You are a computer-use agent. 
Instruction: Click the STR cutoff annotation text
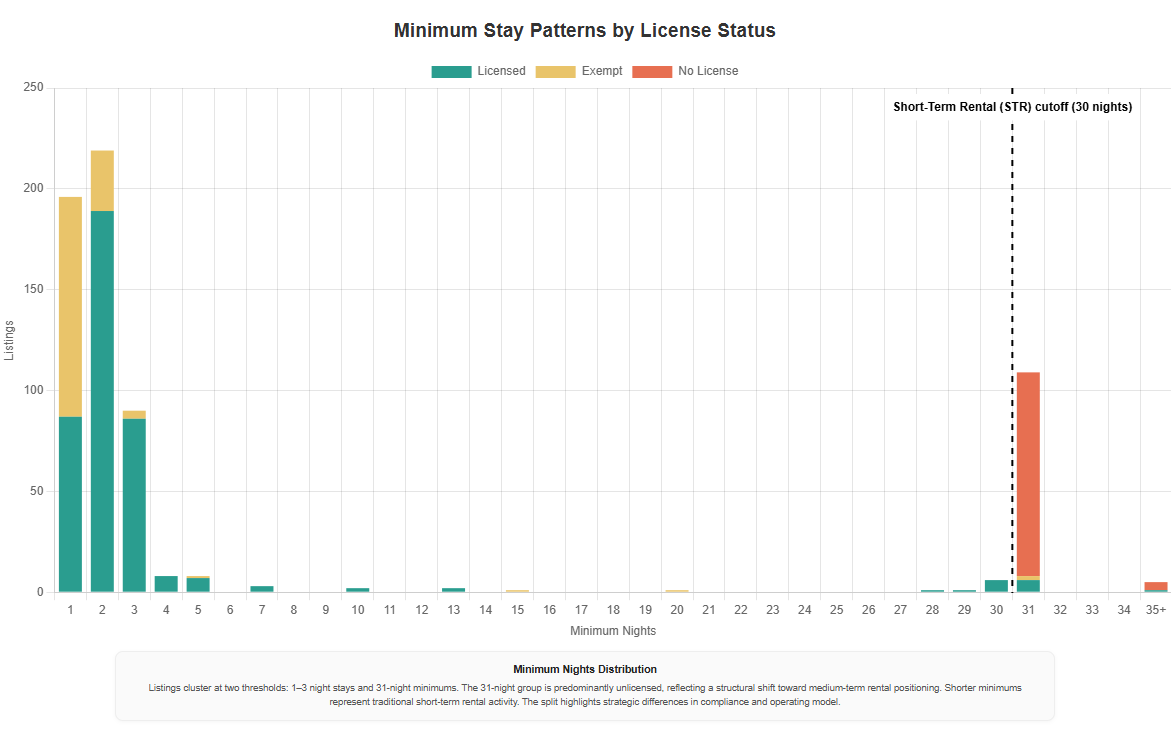(x=1012, y=106)
